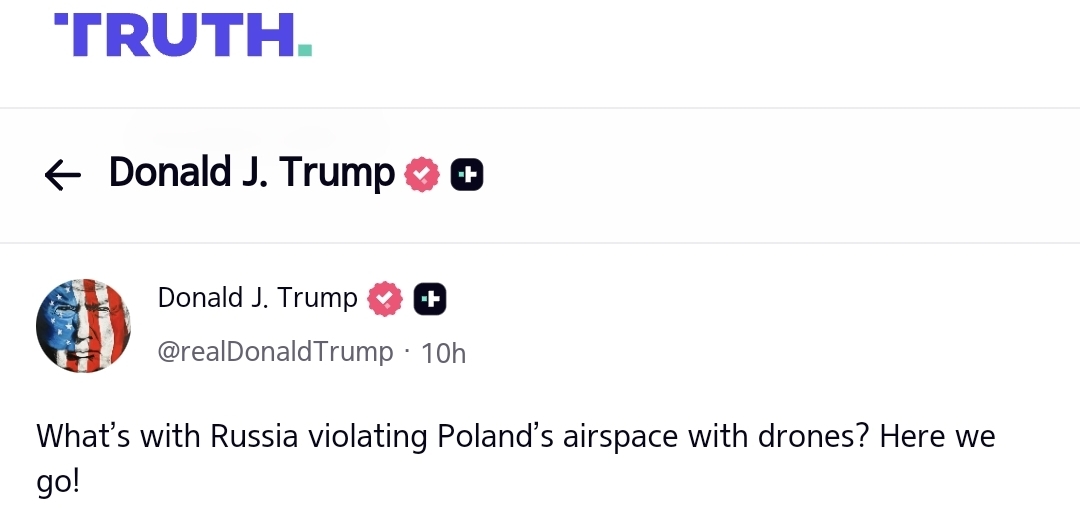
Task: Click the Truth Social logo
Action: click(182, 35)
